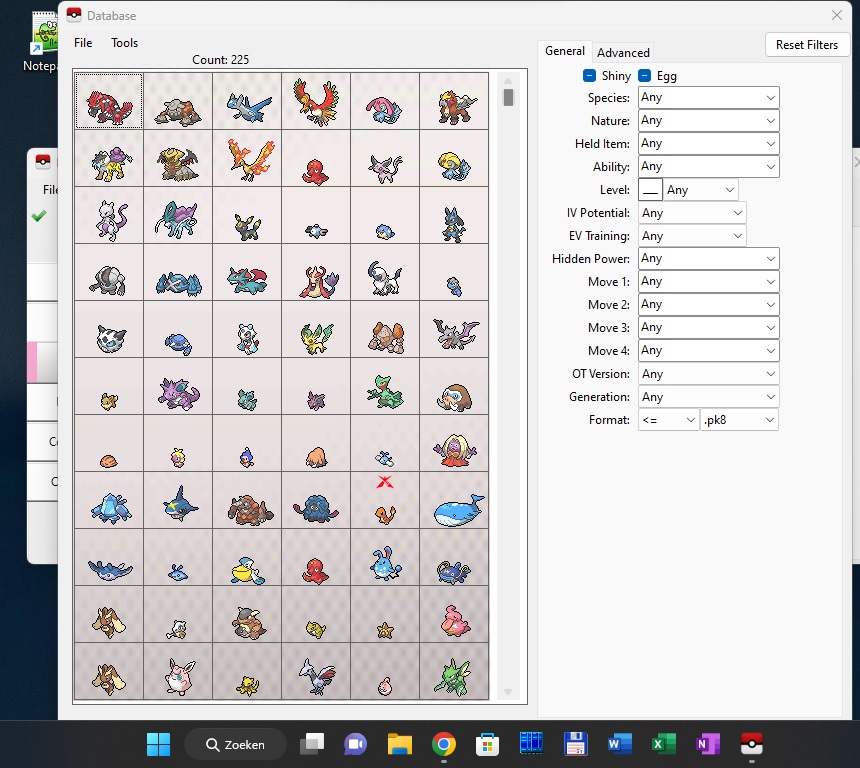860x768 pixels.
Task: Open File Explorer from the taskbar
Action: pyautogui.click(x=400, y=744)
